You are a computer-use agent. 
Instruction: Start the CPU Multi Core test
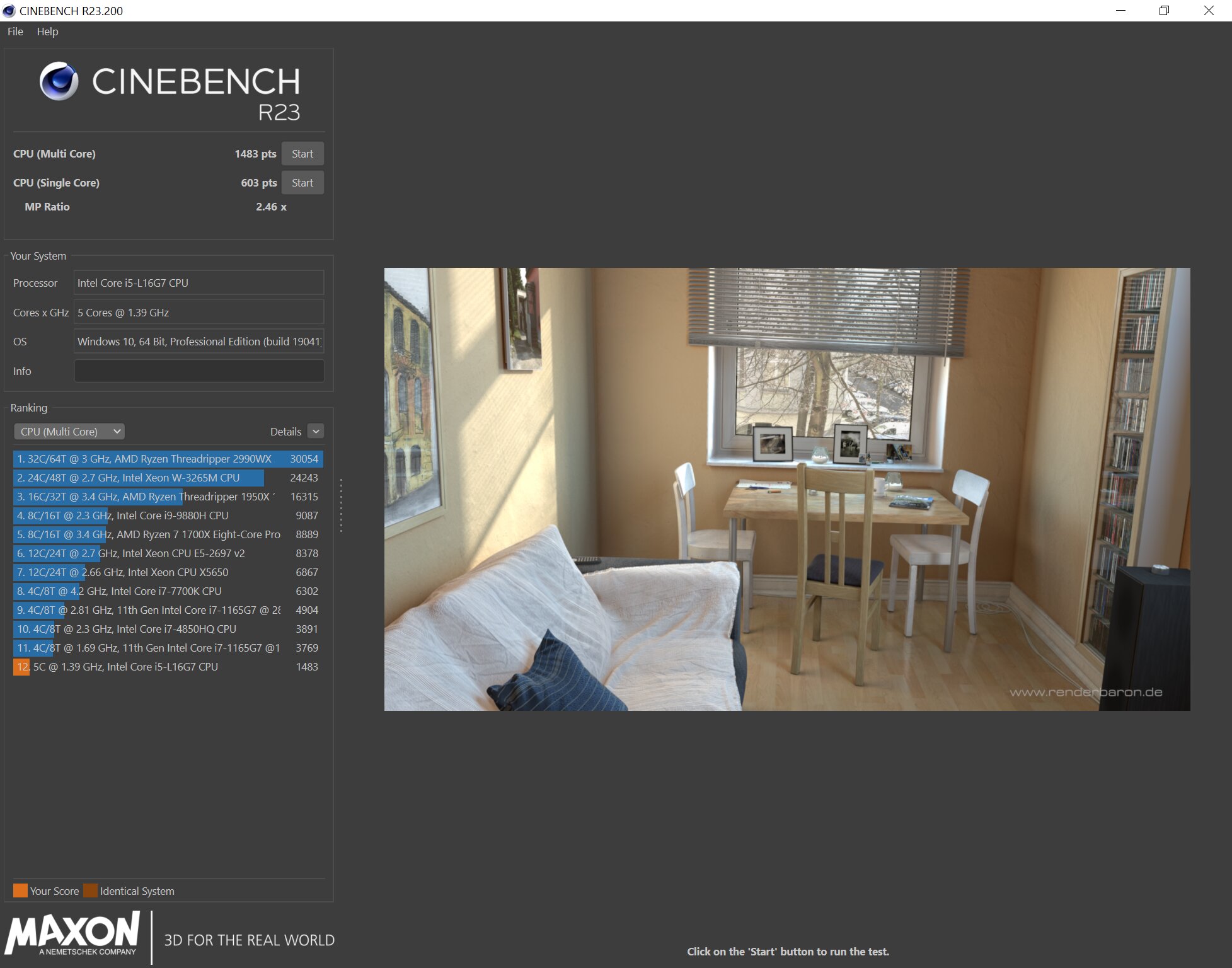[302, 154]
